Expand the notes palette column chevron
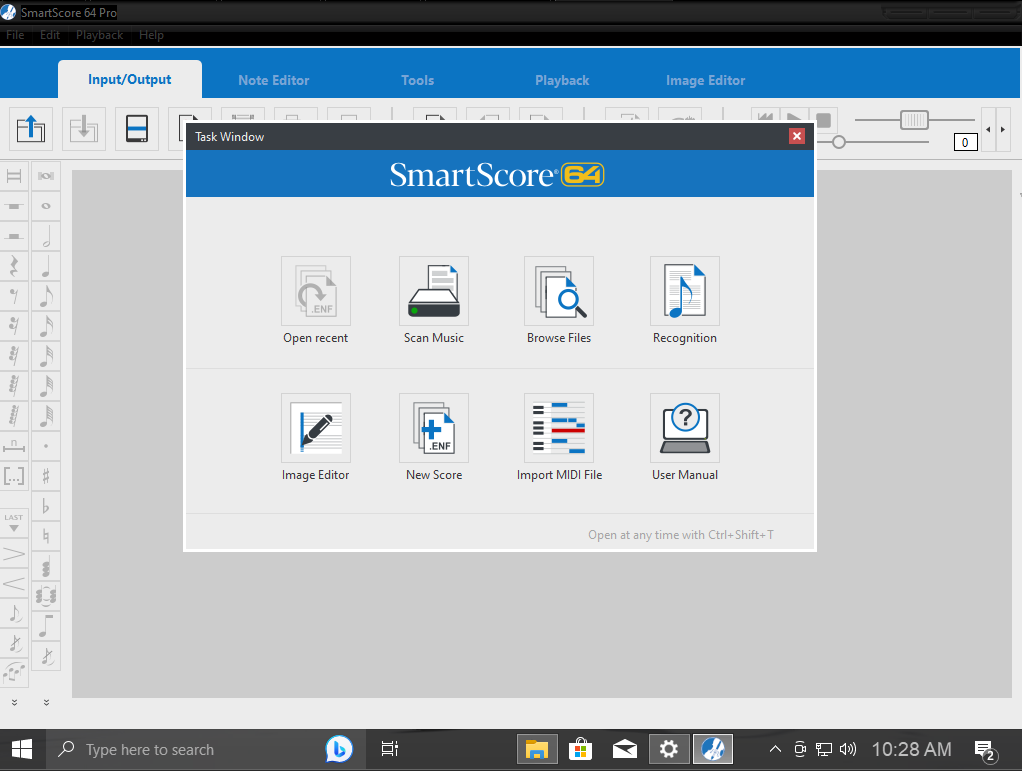The height and width of the screenshot is (771, 1022). point(46,702)
